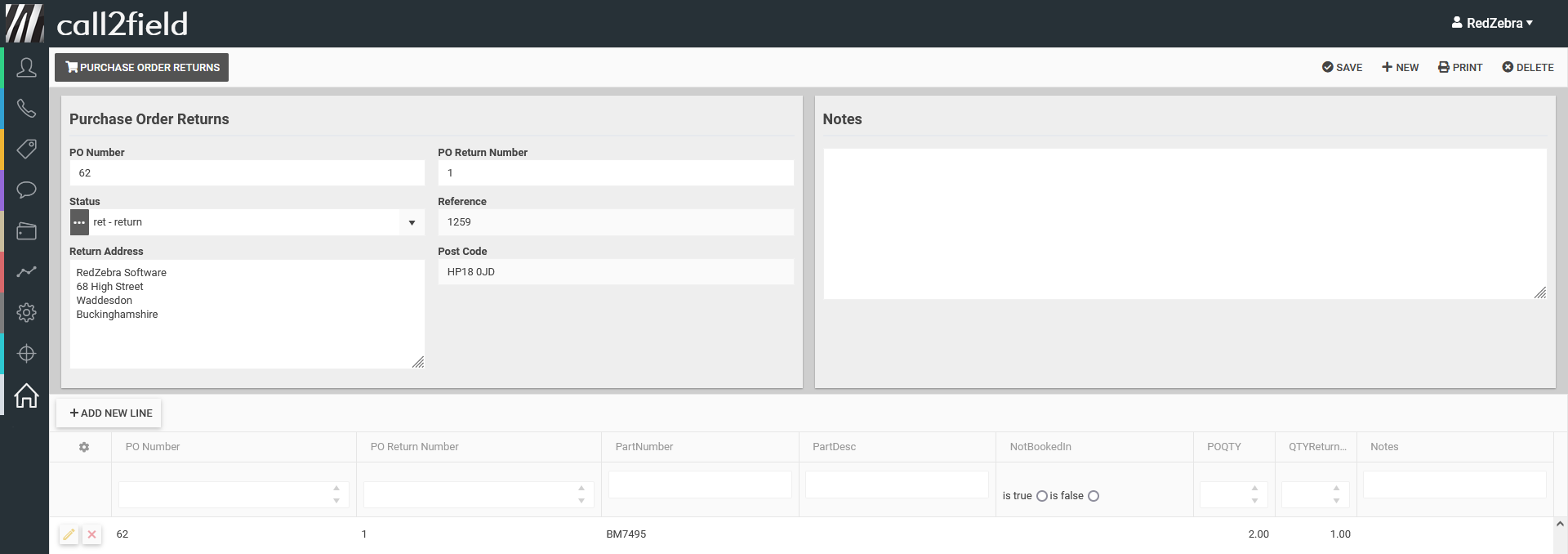Select the 'is false' NotBookedIn radio
Viewport: 1568px width, 554px height.
click(1094, 496)
